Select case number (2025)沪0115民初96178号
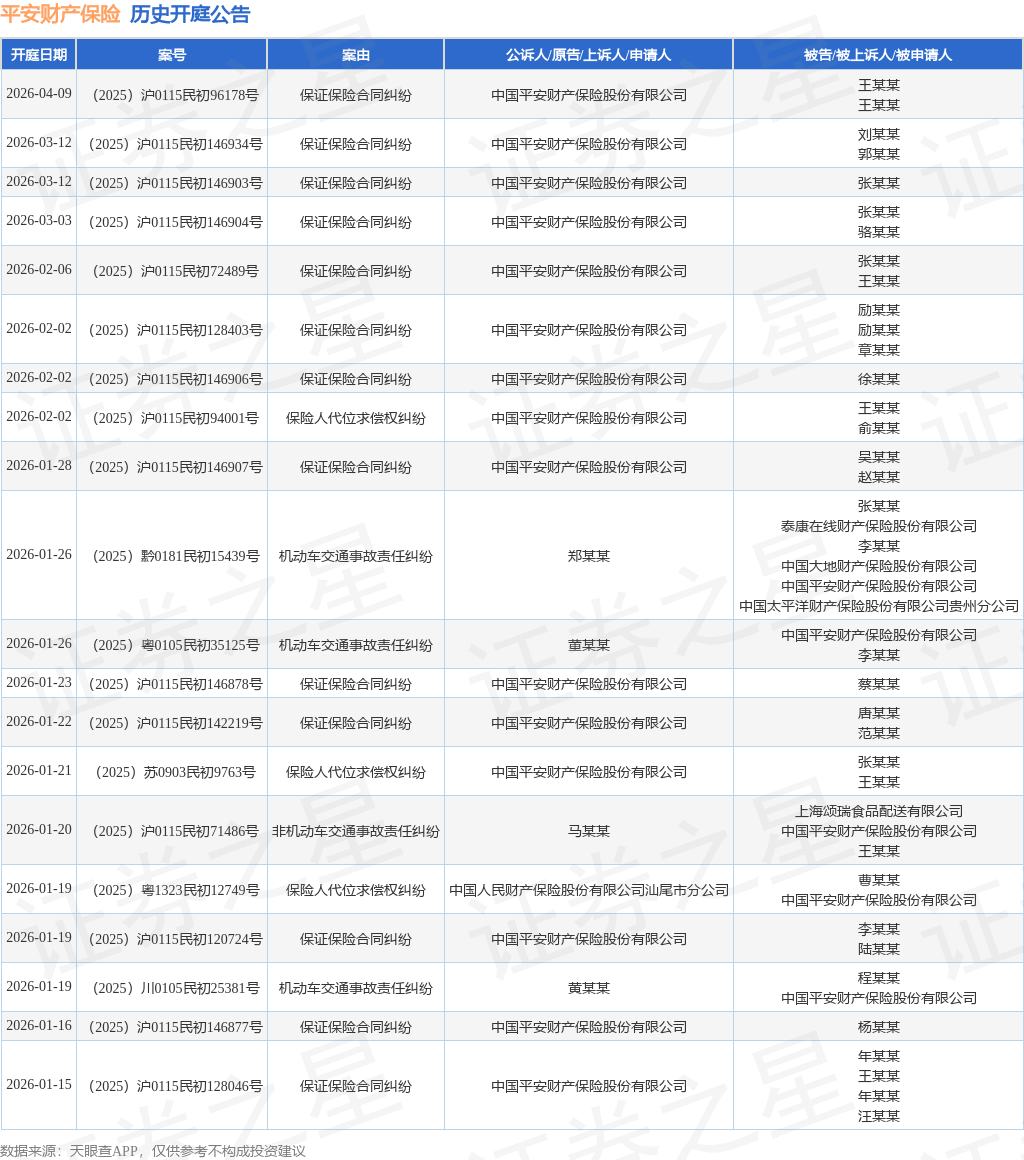The width and height of the screenshot is (1024, 1160). [175, 95]
